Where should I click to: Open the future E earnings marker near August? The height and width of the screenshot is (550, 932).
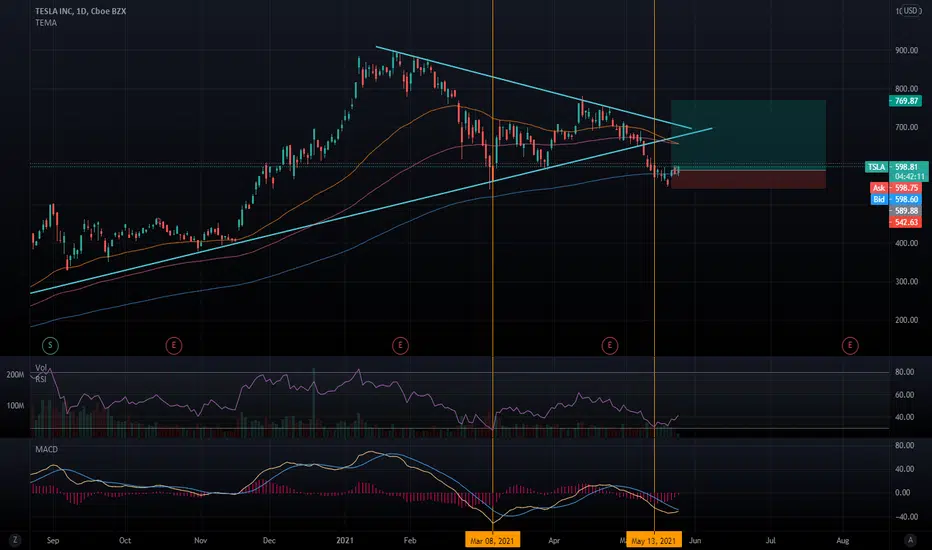(x=850, y=345)
